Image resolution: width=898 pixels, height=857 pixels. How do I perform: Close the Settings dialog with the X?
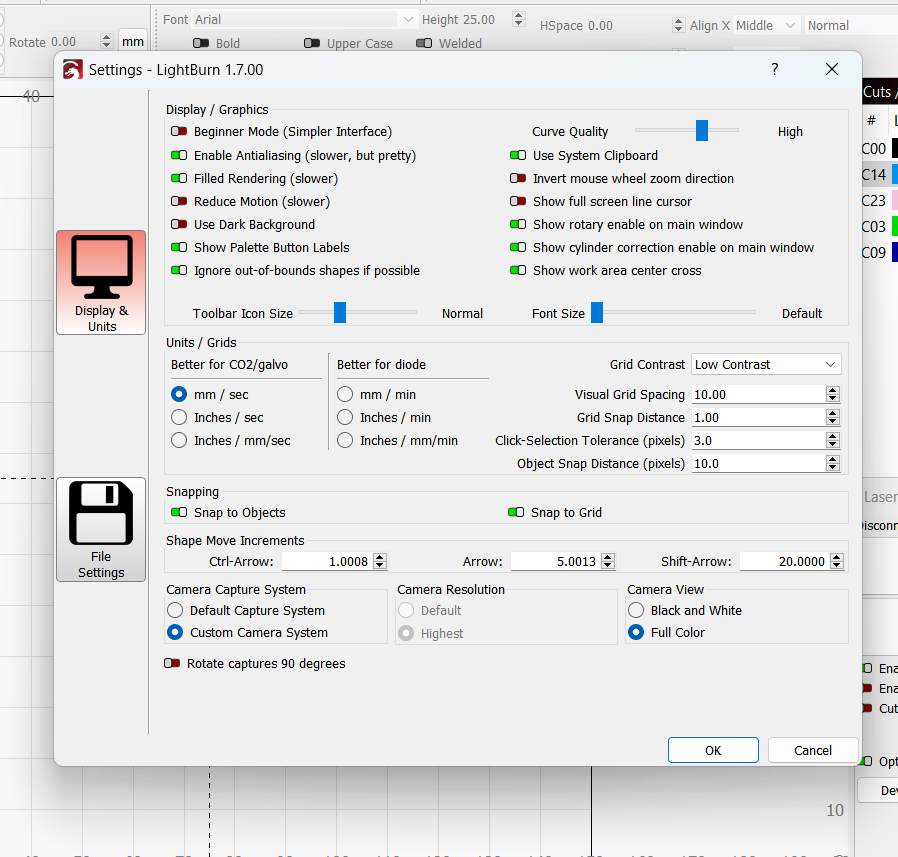832,69
